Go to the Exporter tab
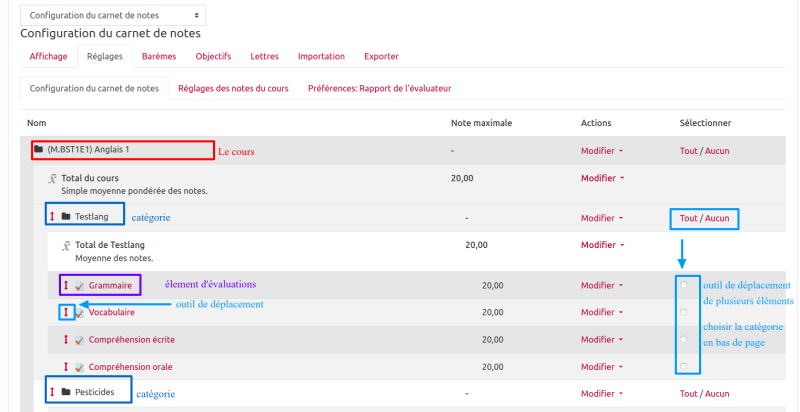Screen dimensions: 800x412 point(381,57)
